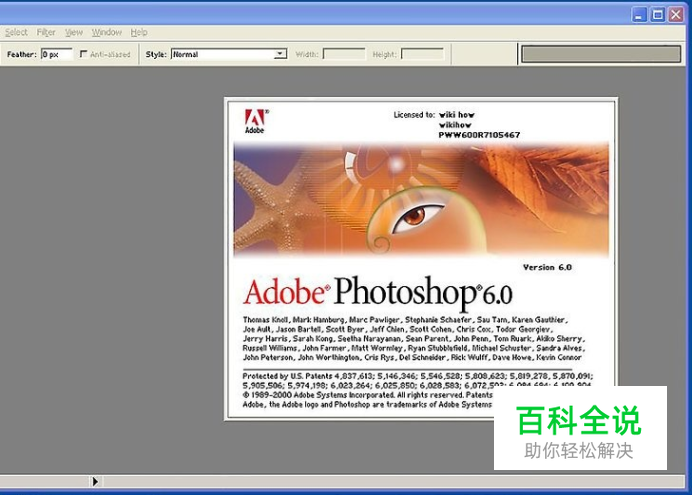Screen dimensions: 692x495
Task: Maximize the Photoshop window
Action: click(658, 15)
